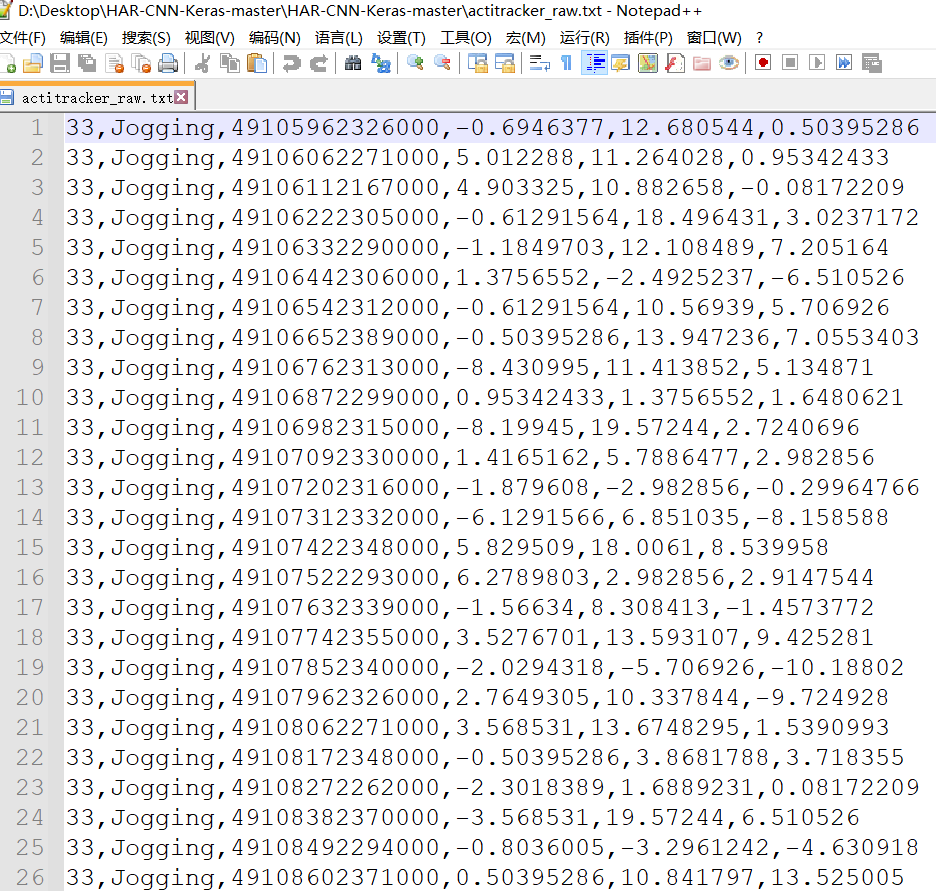Click the timestamp 49107422348000 on line 15
Image resolution: width=936 pixels, height=891 pixels.
click(x=335, y=547)
